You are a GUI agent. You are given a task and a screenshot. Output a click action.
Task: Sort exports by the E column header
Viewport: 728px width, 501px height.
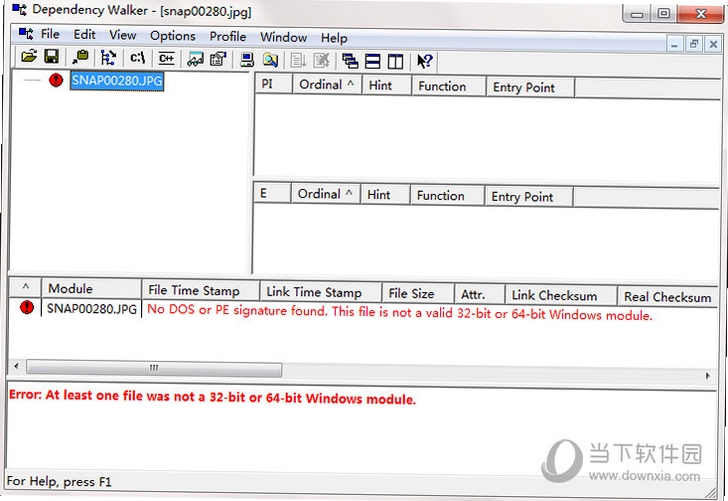(273, 193)
